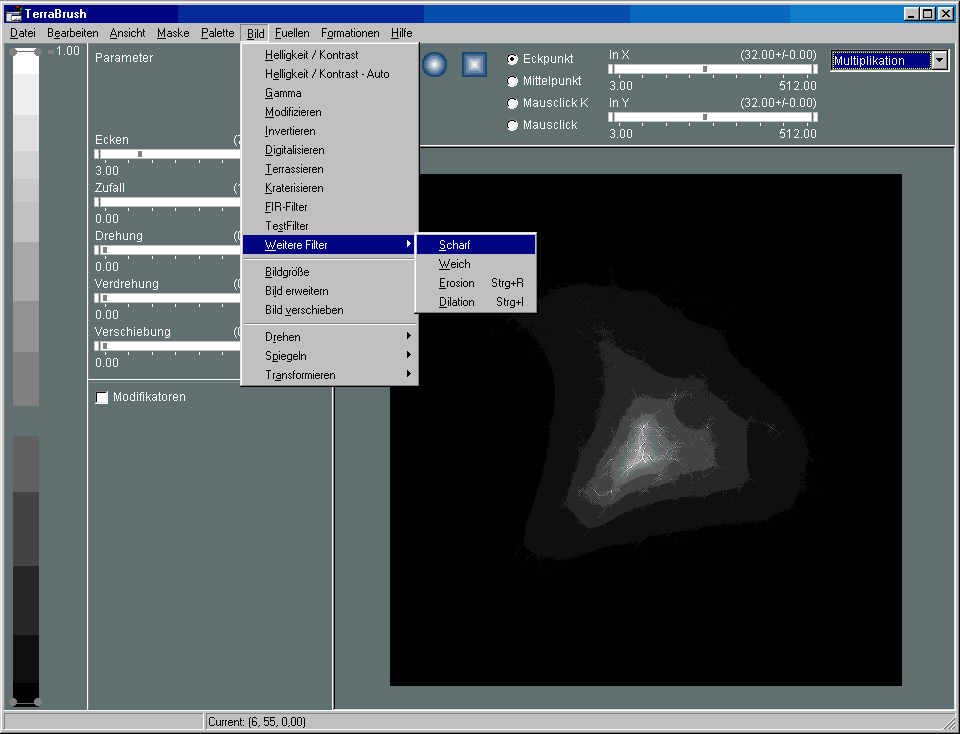
Task: Choose the Bildgröße menu entry
Action: 287,272
